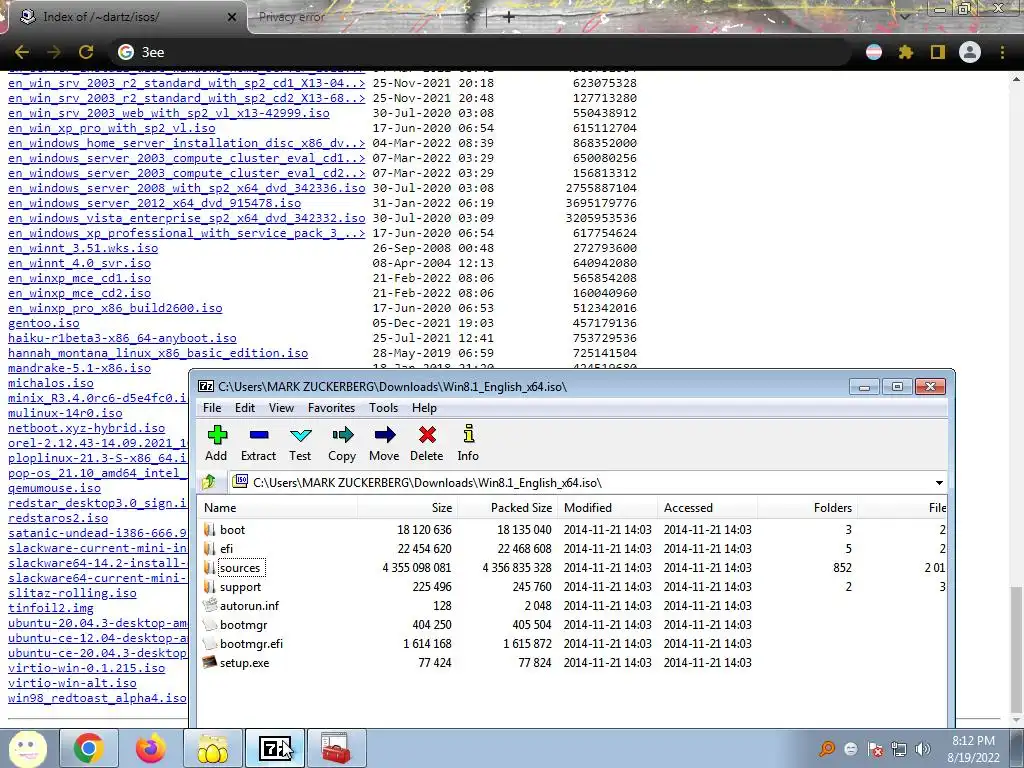Toggle the Chrome side panel icon
1024x768 pixels.
point(937,52)
